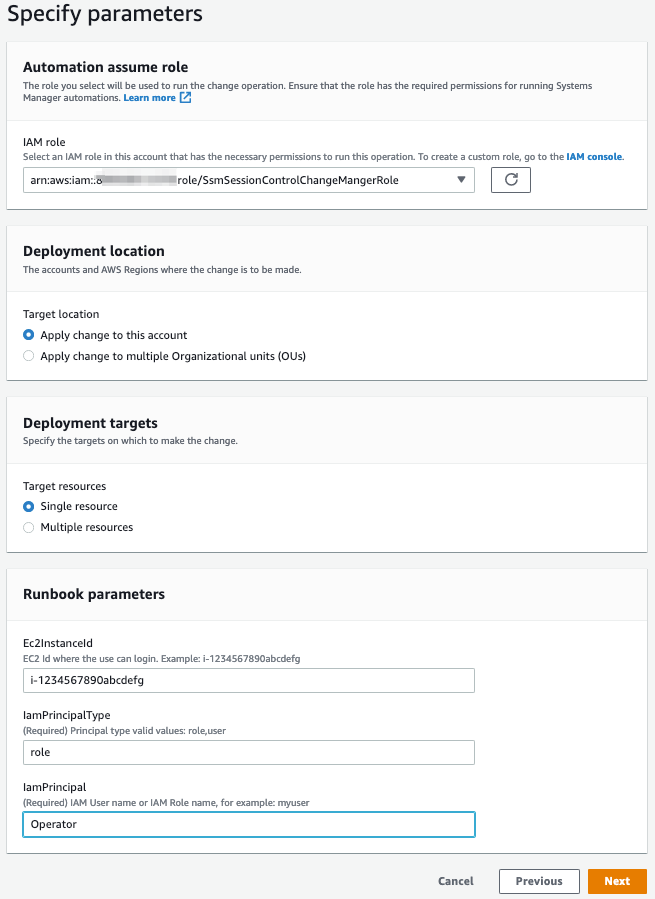Focus the Ec2InstanceId input field

248,681
